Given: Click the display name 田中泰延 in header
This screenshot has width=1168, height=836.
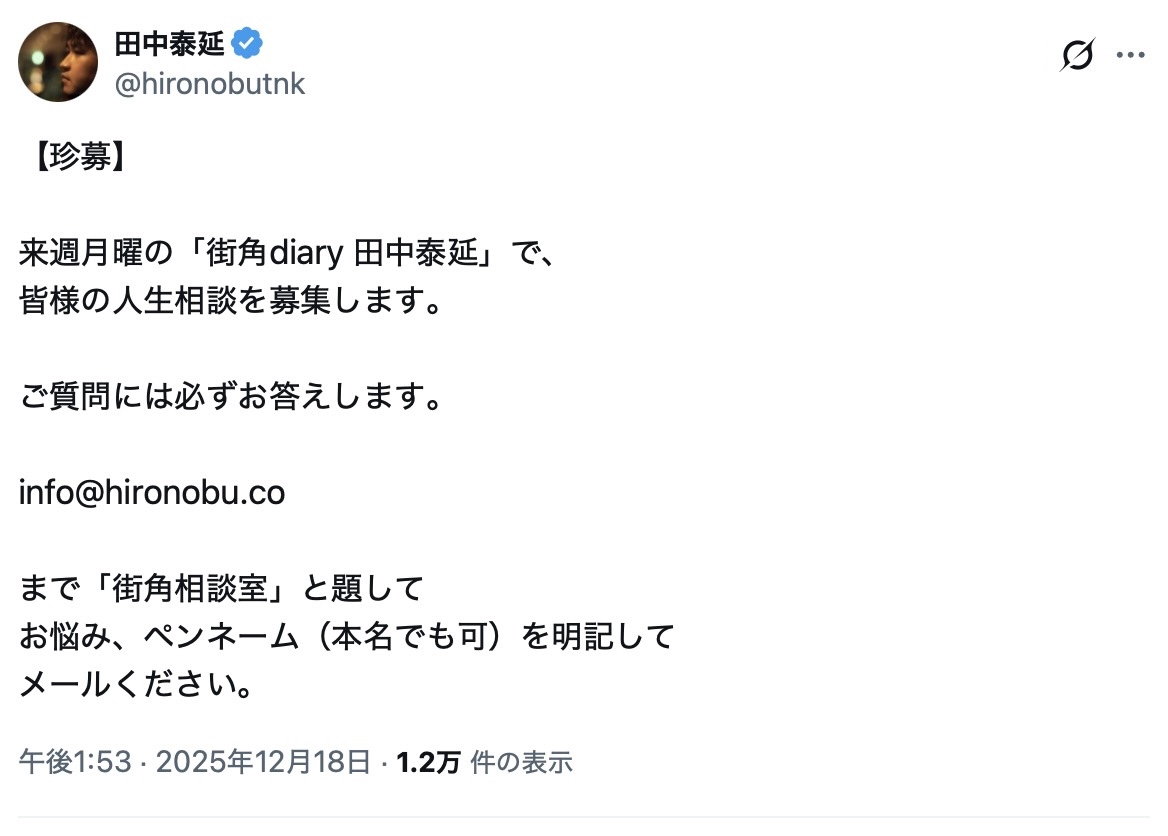Looking at the screenshot, I should click(170, 44).
